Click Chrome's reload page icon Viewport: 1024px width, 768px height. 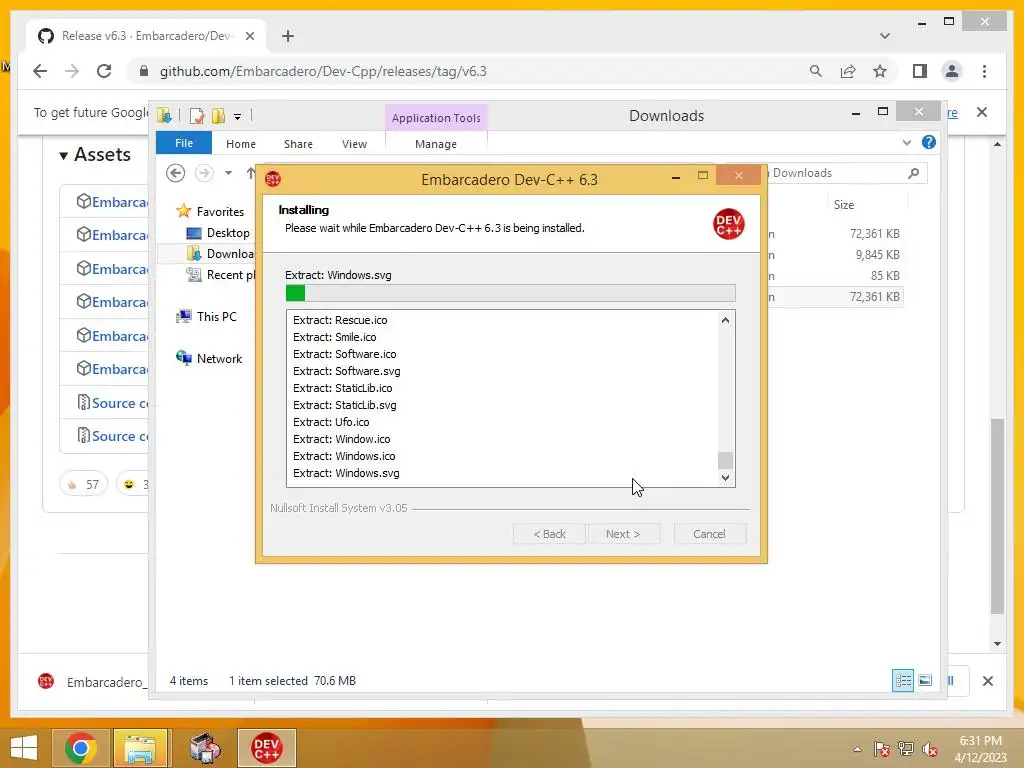[x=104, y=71]
